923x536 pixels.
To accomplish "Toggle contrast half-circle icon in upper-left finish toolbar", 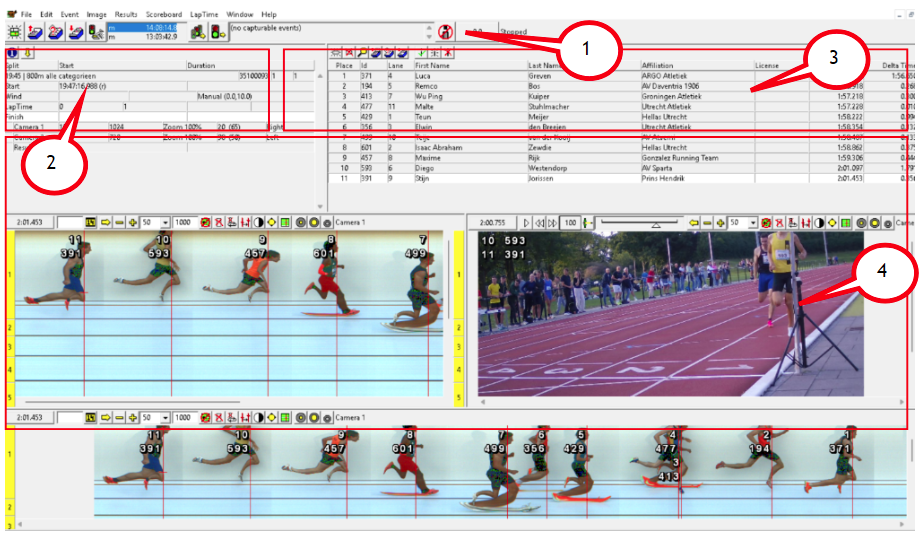I will [x=257, y=220].
